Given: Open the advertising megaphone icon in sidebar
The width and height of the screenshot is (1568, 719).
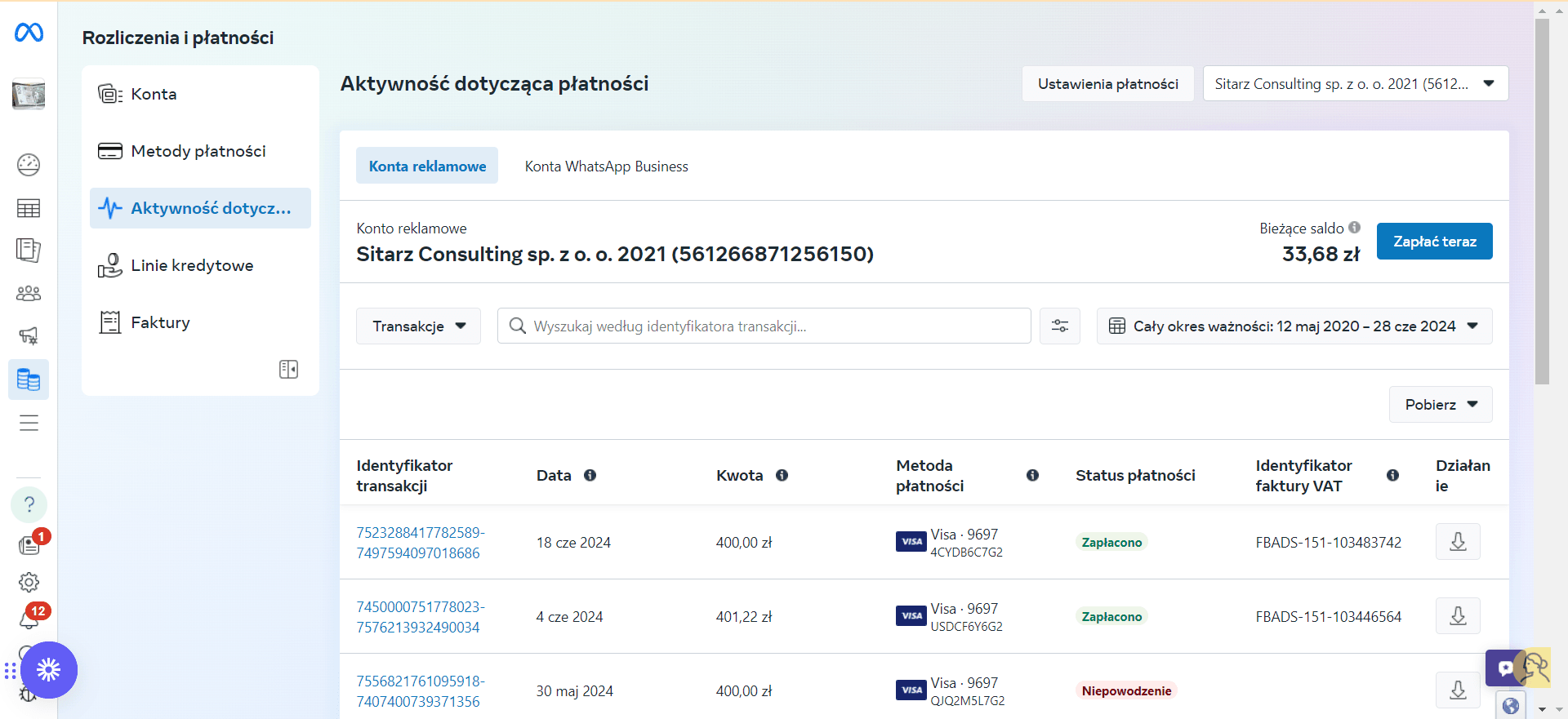Looking at the screenshot, I should click(x=29, y=335).
